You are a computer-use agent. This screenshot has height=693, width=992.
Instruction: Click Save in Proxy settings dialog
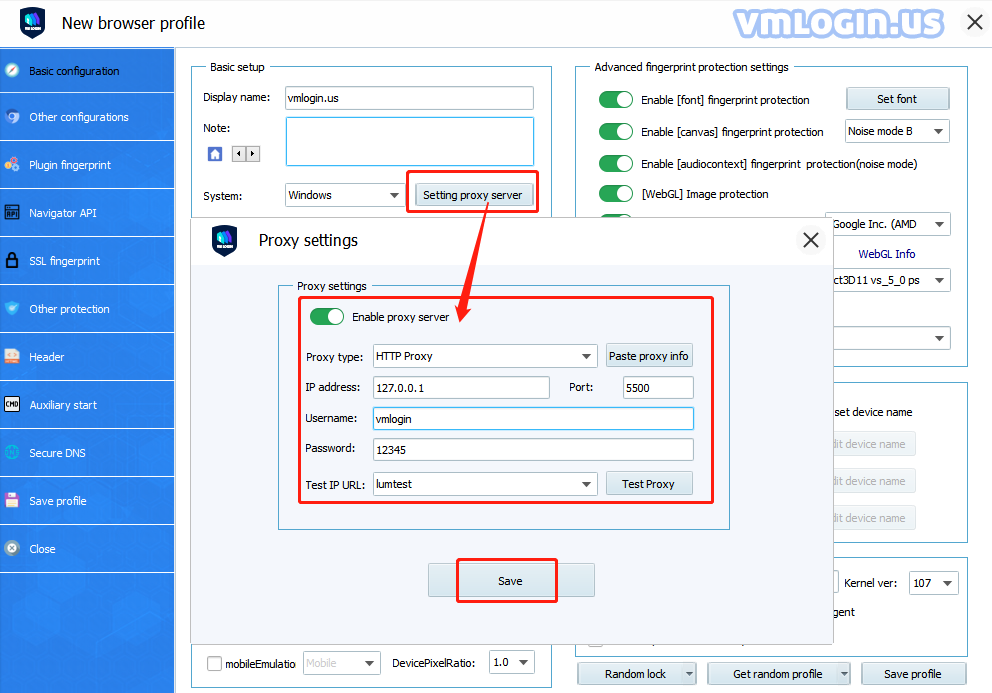click(x=511, y=580)
